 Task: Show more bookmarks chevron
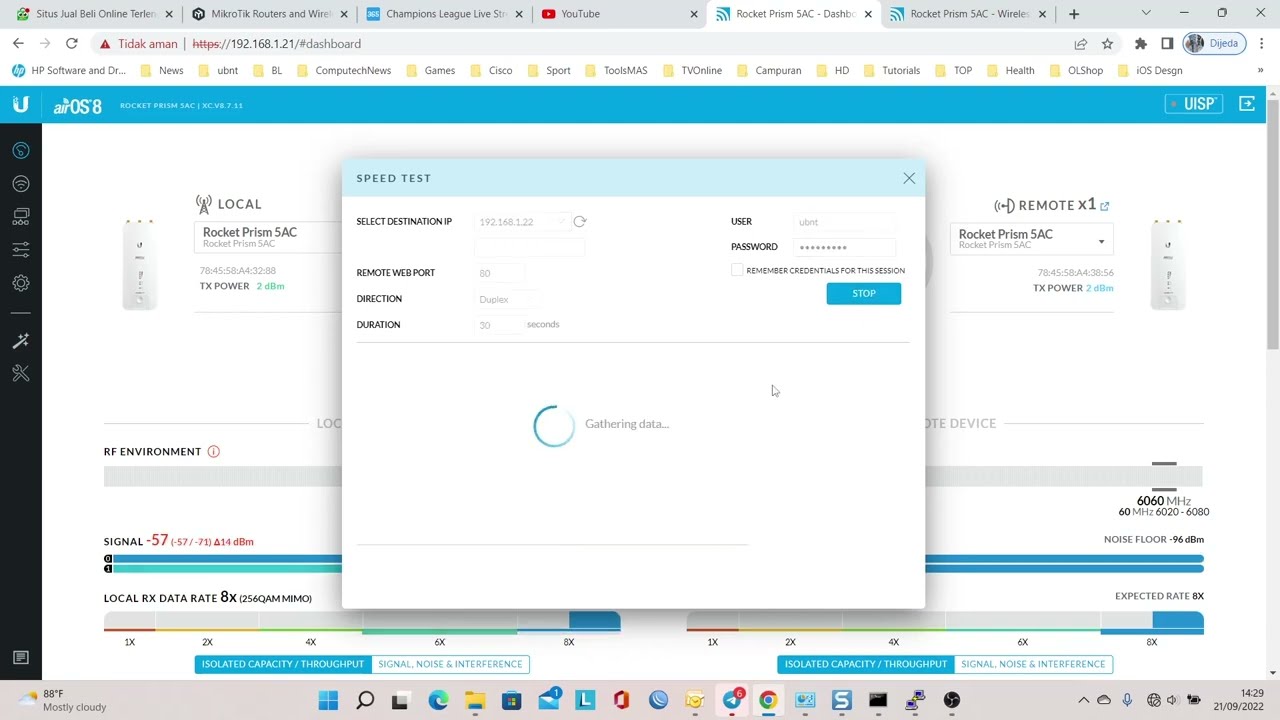(x=1260, y=71)
